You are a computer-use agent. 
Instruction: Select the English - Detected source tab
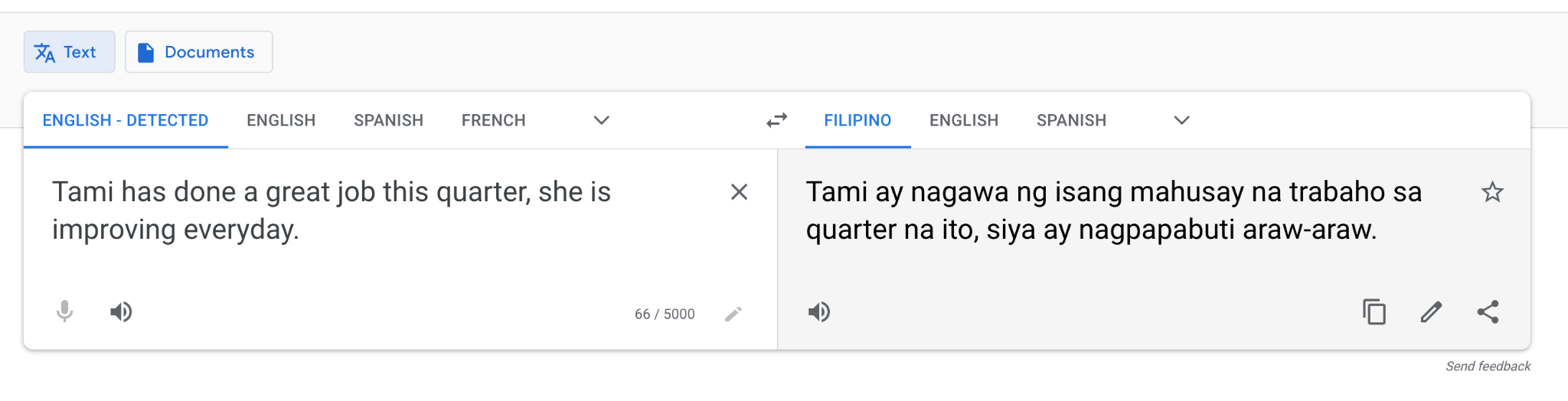point(126,120)
